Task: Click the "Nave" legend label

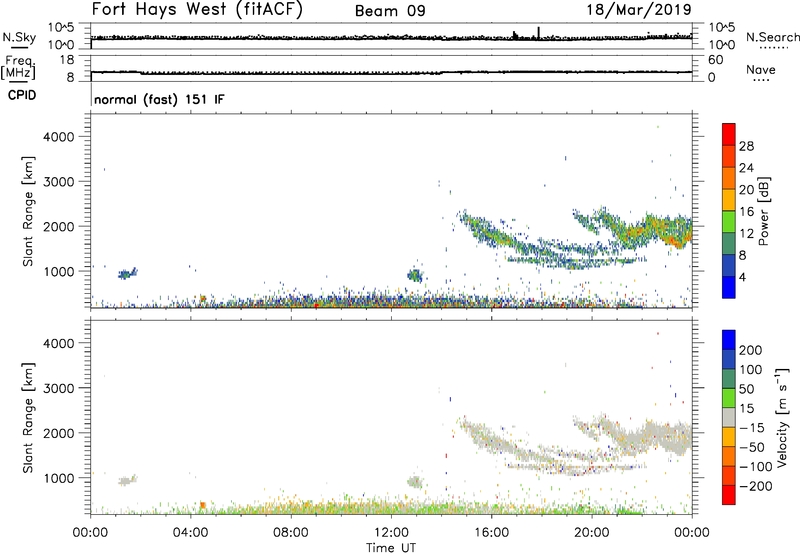Action: pyautogui.click(x=760, y=70)
